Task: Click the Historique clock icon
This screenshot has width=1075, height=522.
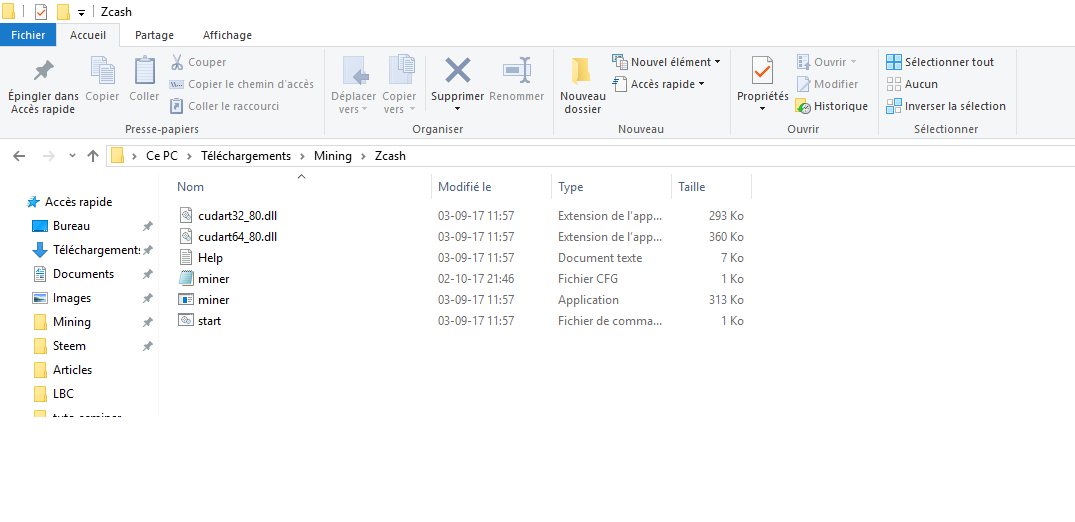Action: [803, 106]
